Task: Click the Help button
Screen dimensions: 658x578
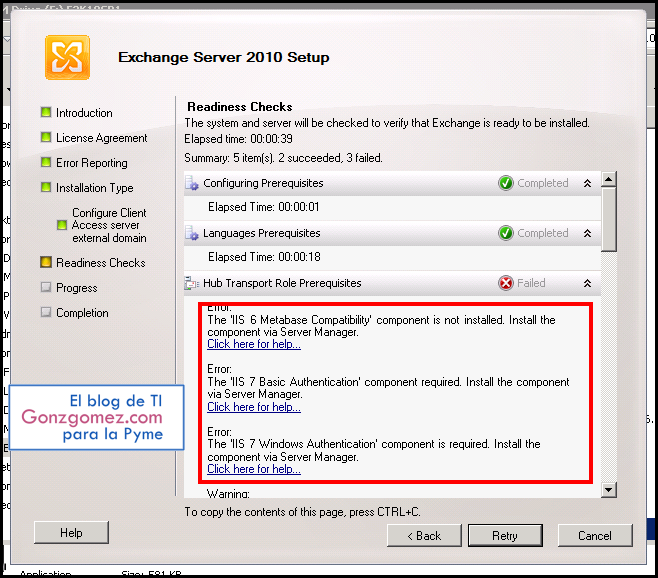Action: tap(71, 533)
